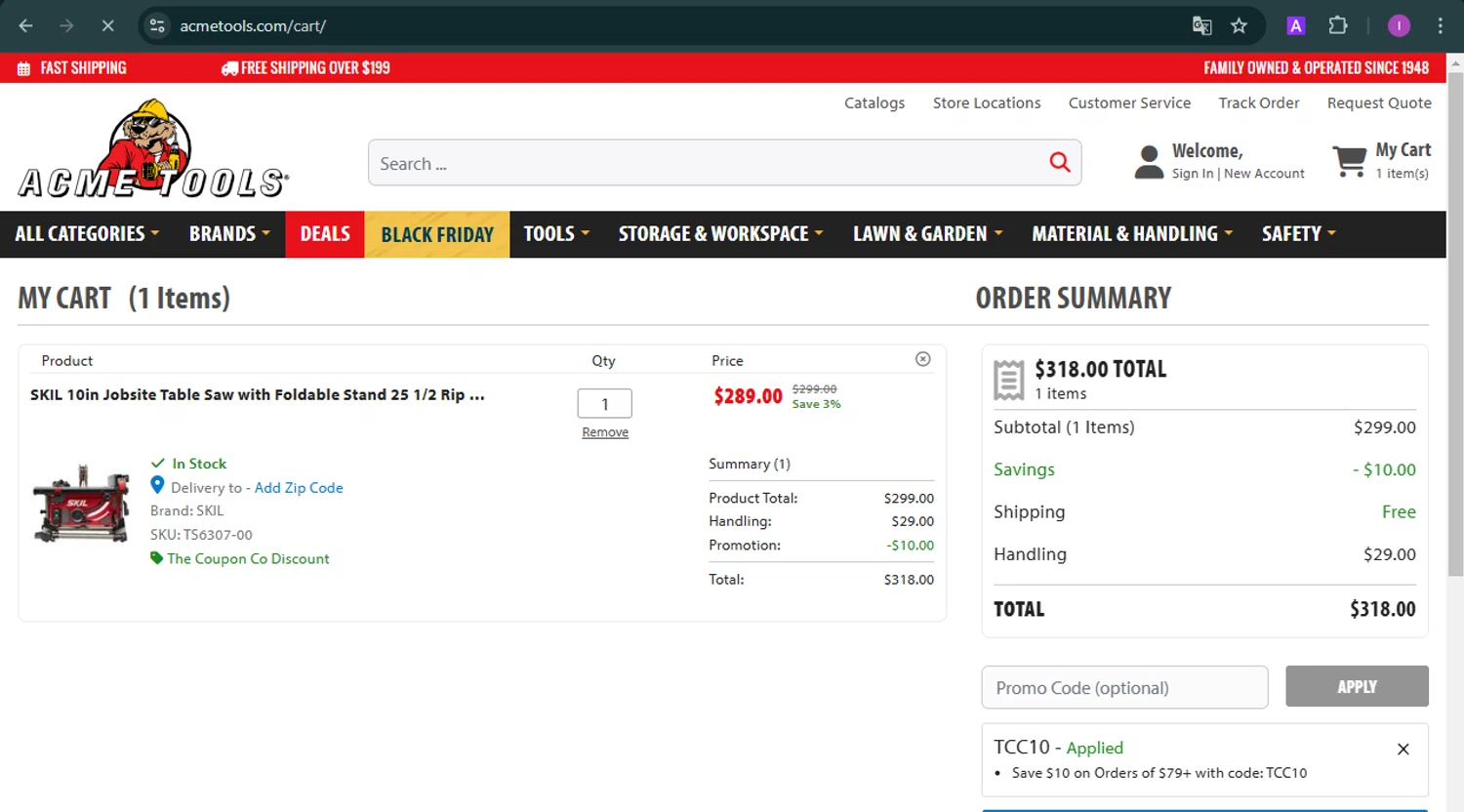
Task: Remove item using circled X icon
Action: click(x=923, y=359)
